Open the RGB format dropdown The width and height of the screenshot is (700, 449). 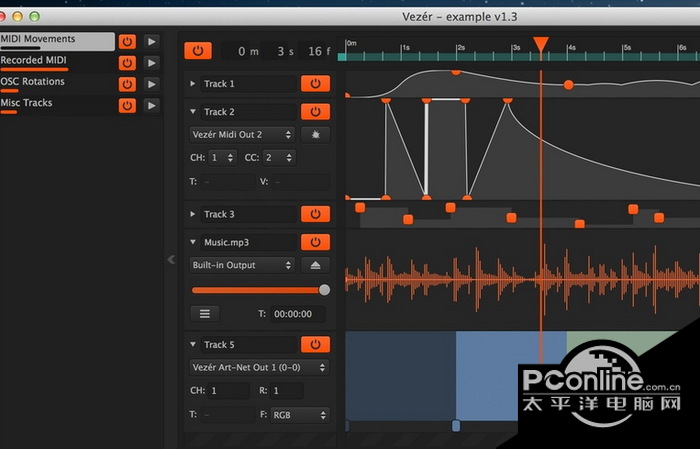pyautogui.click(x=300, y=415)
